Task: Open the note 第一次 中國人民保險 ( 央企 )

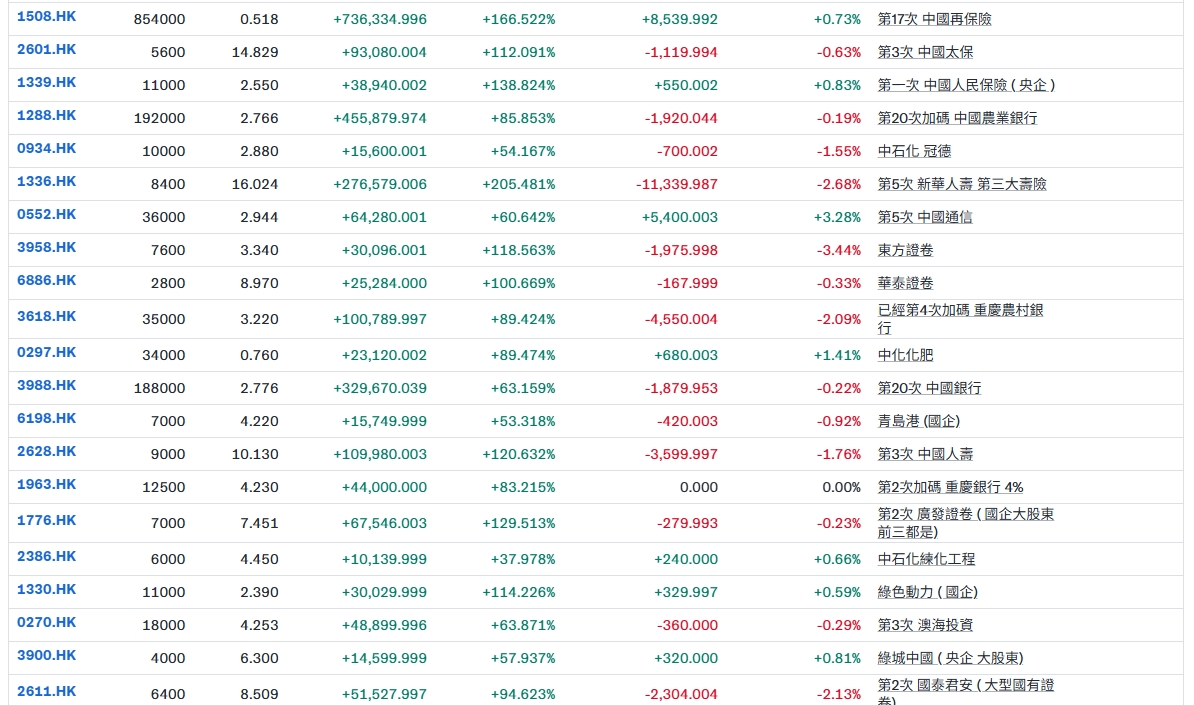Action: (x=966, y=85)
